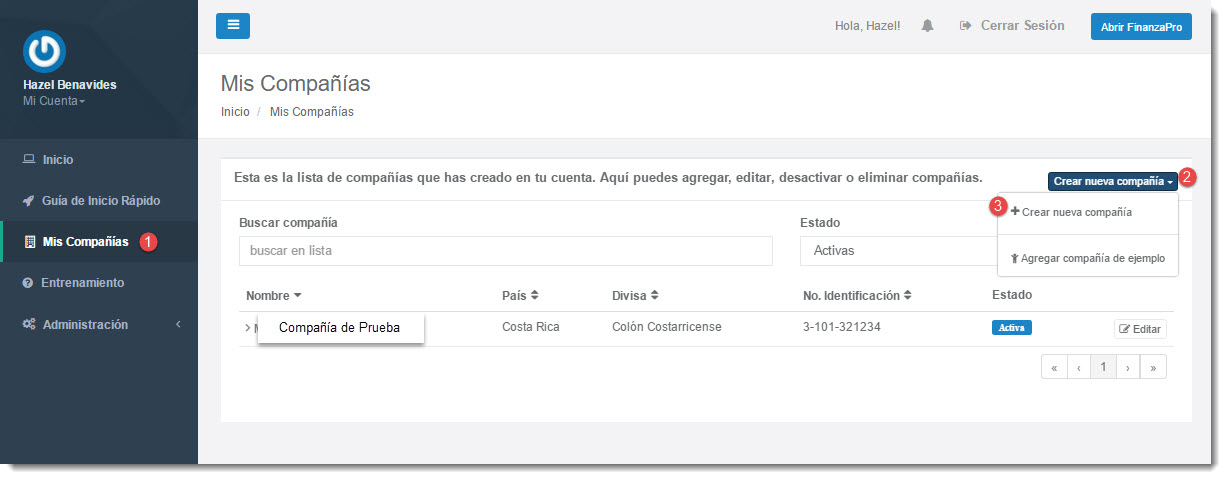Click question icon beside Entrenamiento
The height and width of the screenshot is (479, 1226).
point(28,283)
